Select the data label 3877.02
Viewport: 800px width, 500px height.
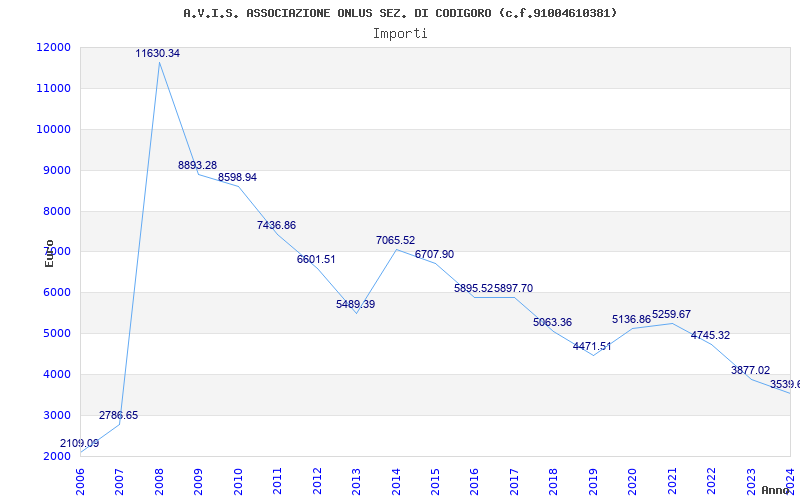pyautogui.click(x=751, y=370)
